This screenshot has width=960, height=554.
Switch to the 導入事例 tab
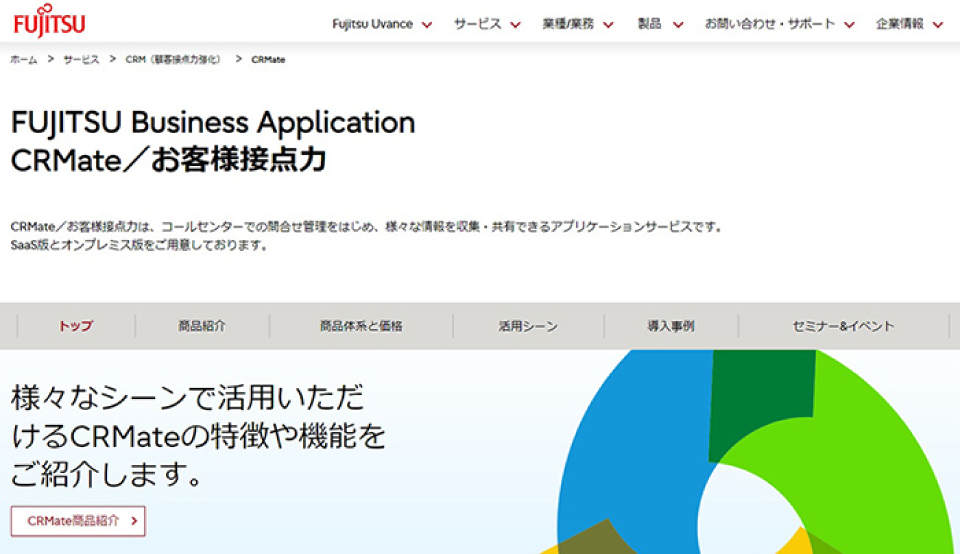pos(671,326)
